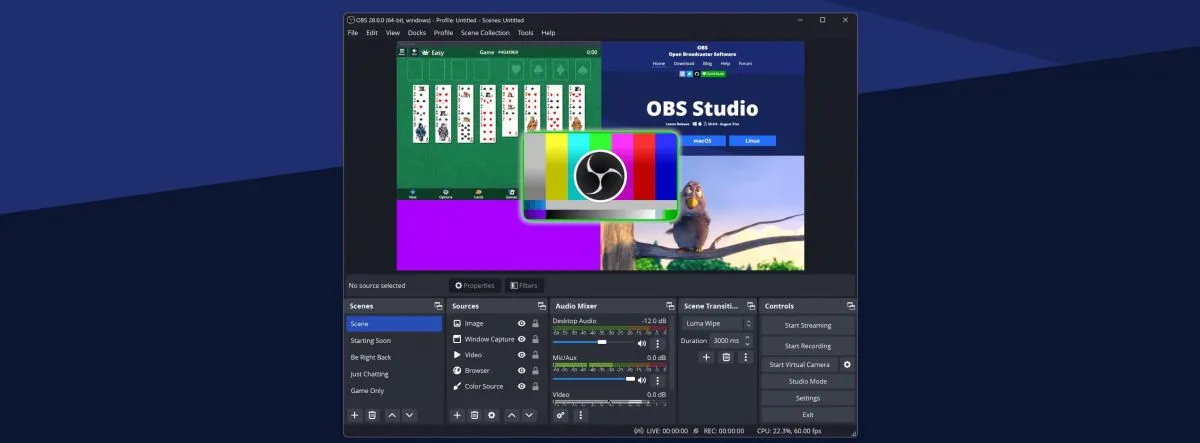Open source properties gear in Sources toolbar

coord(491,414)
